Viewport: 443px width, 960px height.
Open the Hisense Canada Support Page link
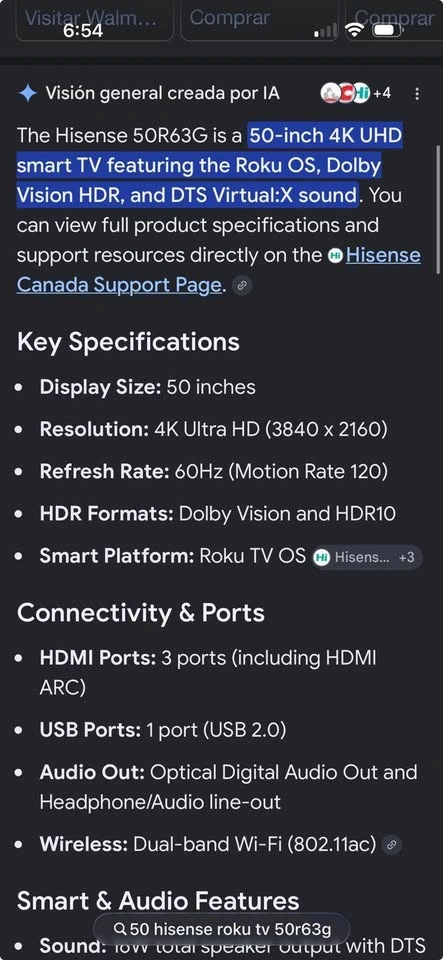pos(220,270)
